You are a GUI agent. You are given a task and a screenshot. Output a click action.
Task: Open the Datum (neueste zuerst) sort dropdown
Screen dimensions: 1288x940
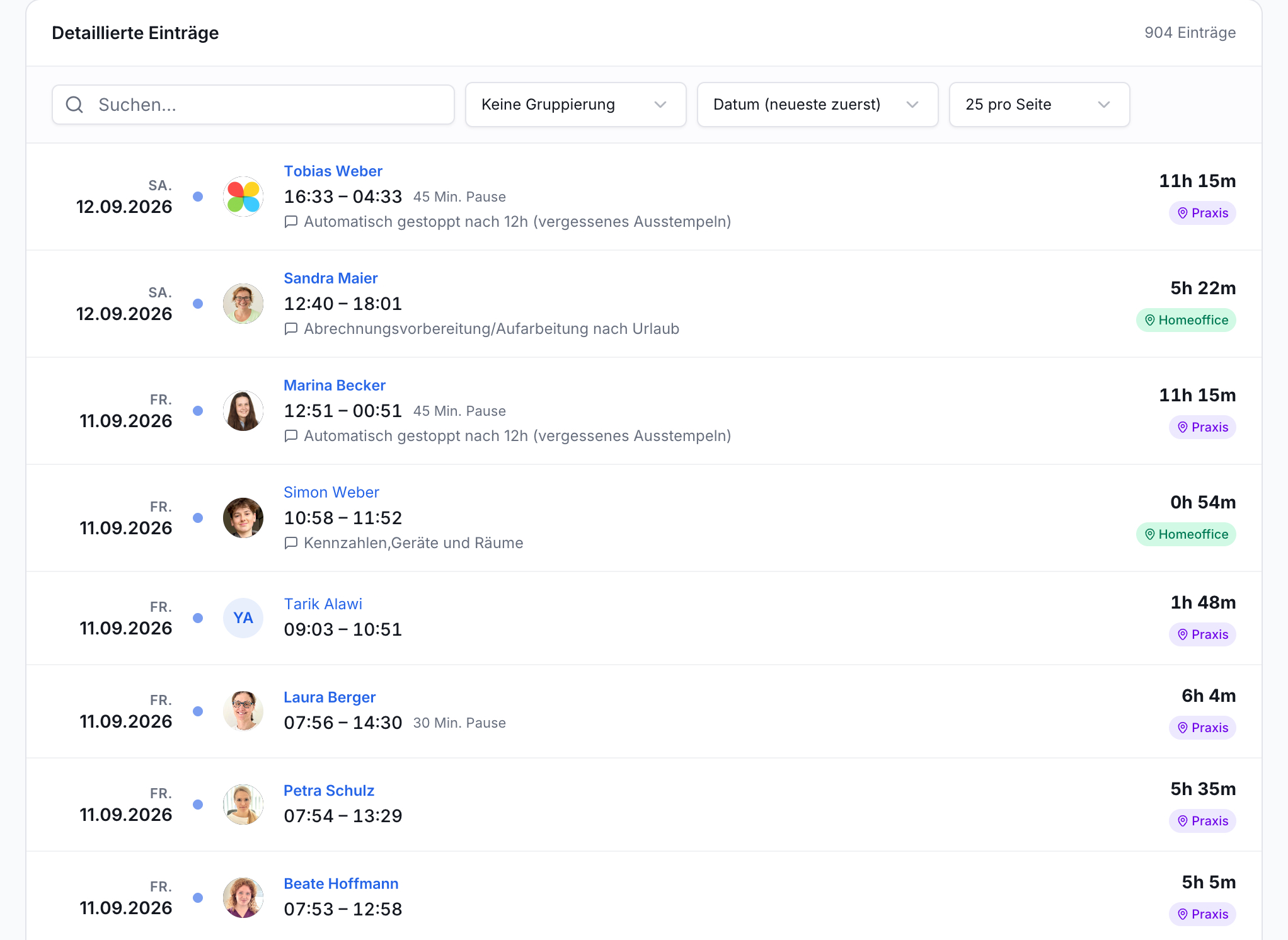click(x=817, y=105)
